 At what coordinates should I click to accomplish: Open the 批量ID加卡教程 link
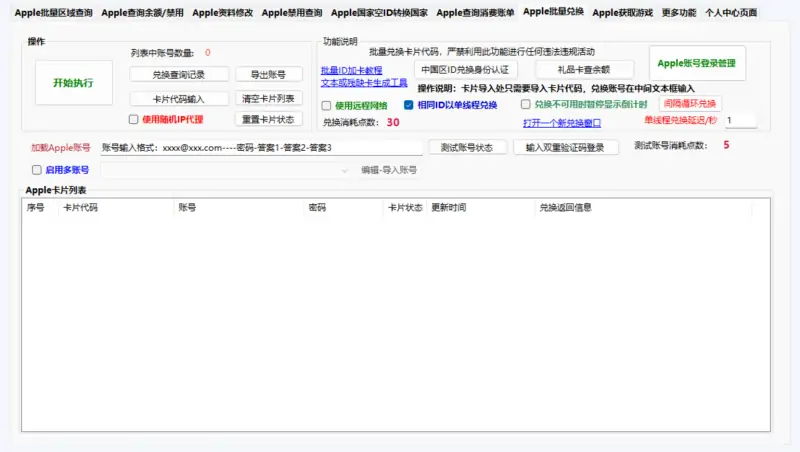[351, 71]
